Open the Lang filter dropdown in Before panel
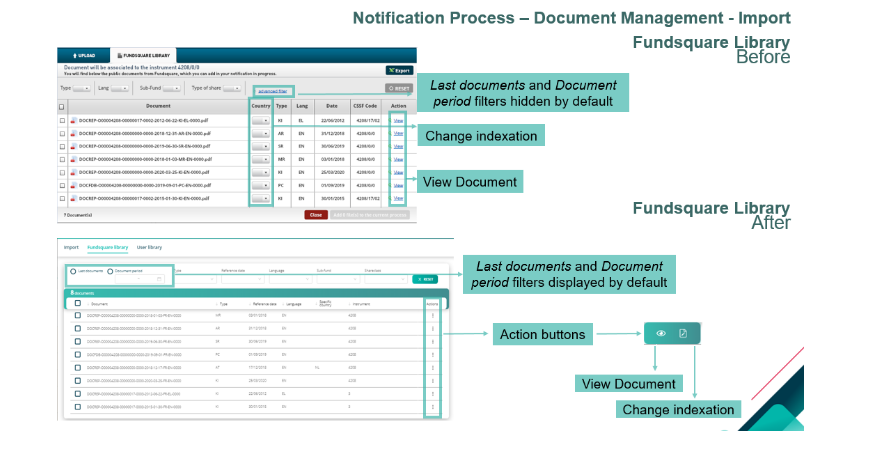881x460 pixels. coord(120,88)
